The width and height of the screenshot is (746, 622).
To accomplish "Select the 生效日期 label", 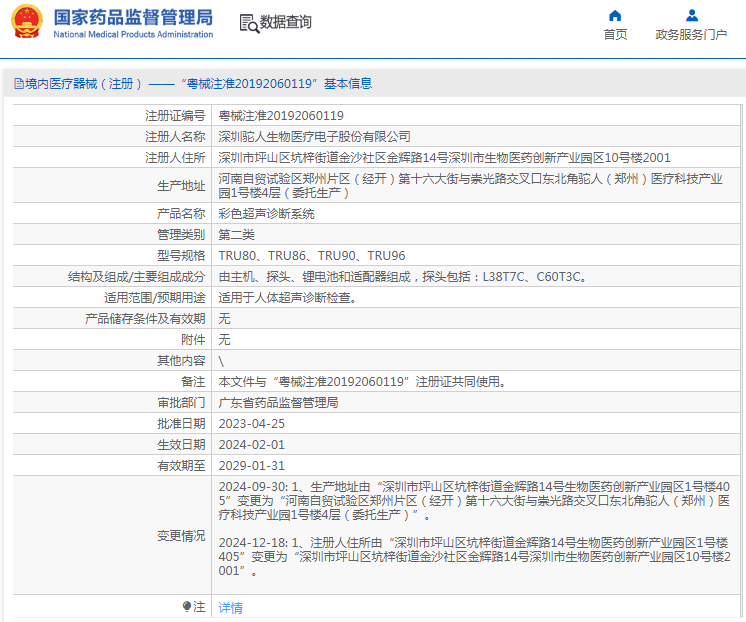I will pos(181,444).
